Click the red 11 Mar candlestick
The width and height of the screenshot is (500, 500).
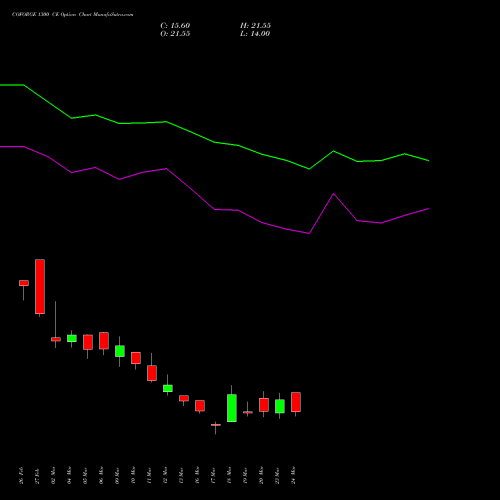[x=152, y=373]
